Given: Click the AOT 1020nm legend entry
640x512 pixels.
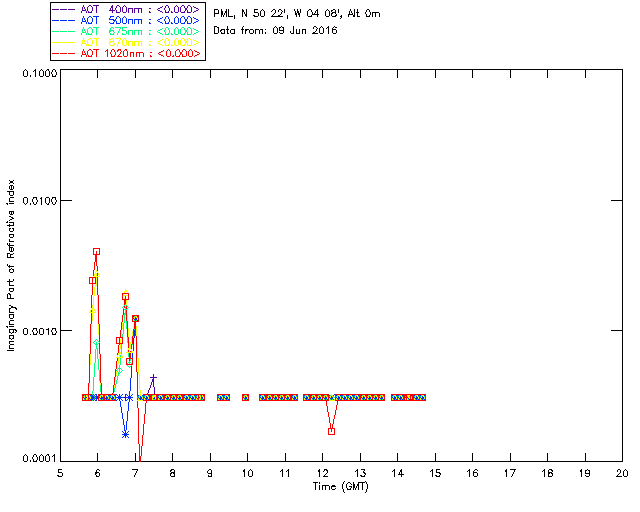Looking at the screenshot, I should pyautogui.click(x=127, y=53).
